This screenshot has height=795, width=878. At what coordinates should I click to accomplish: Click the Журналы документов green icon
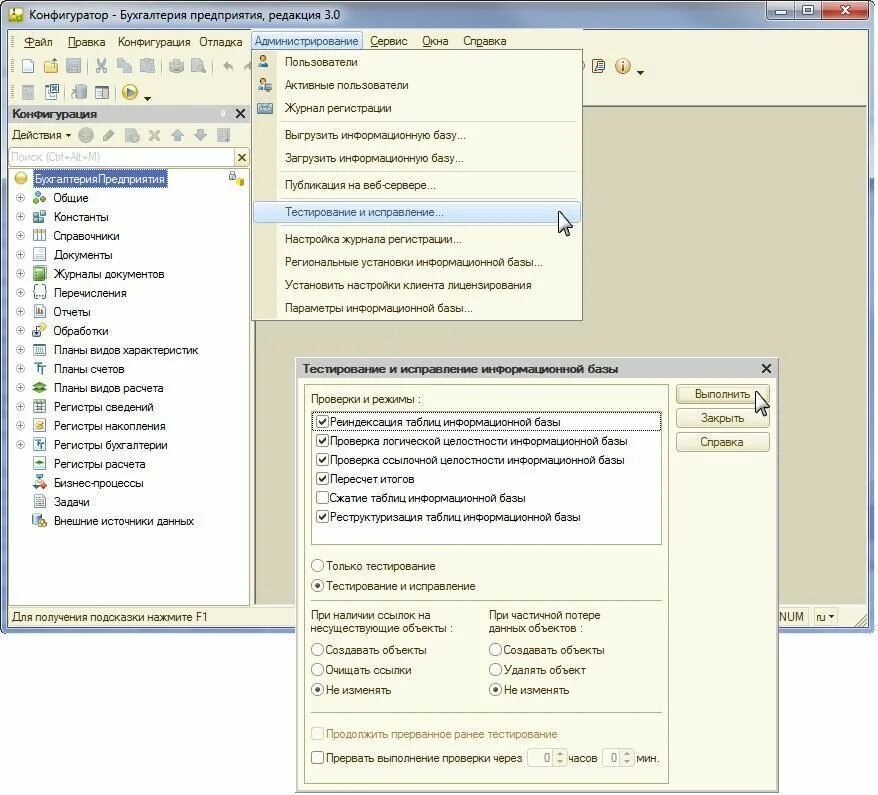39,274
